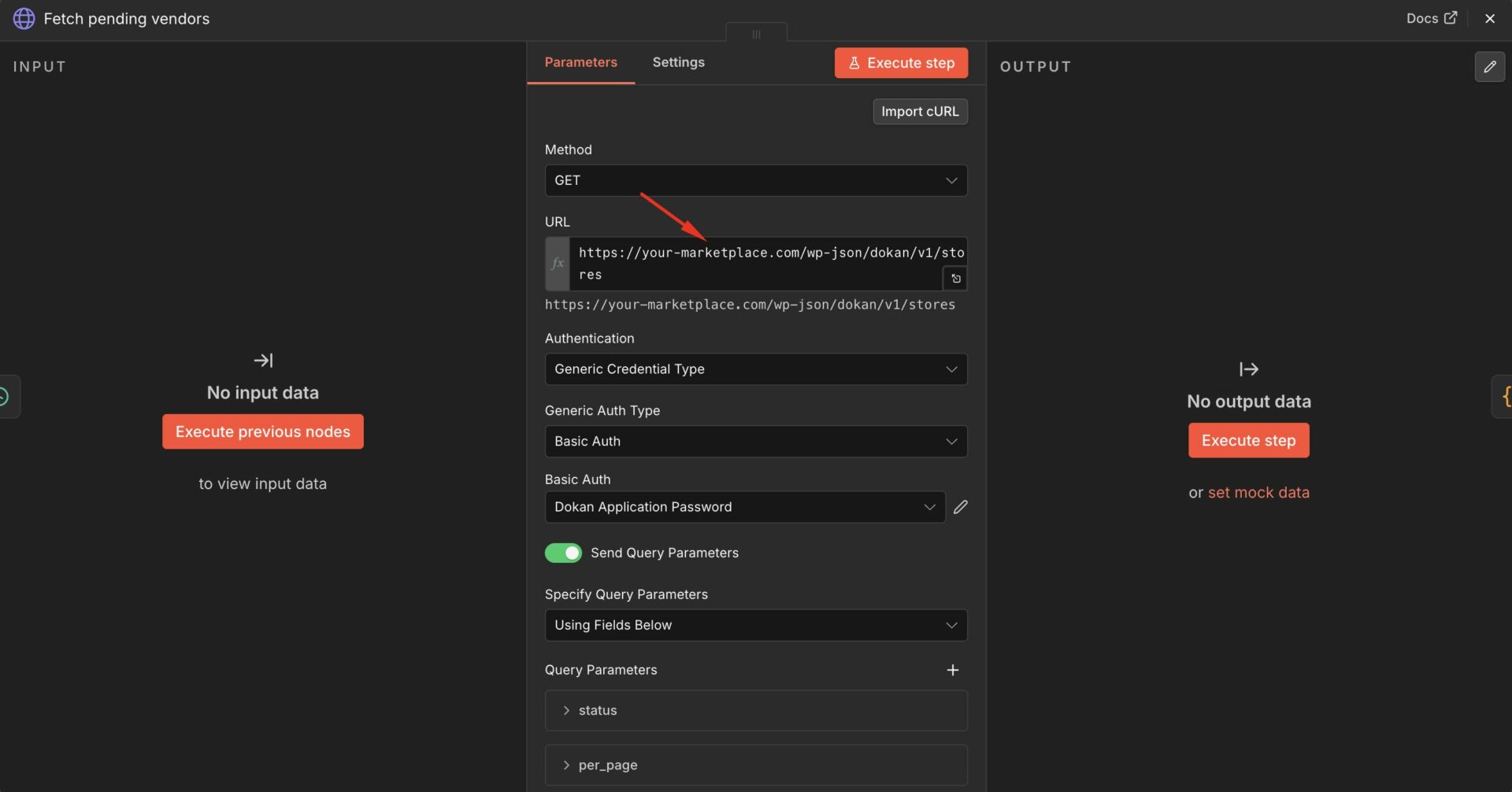Click Execute step button in output panel
1512x792 pixels.
[1248, 440]
